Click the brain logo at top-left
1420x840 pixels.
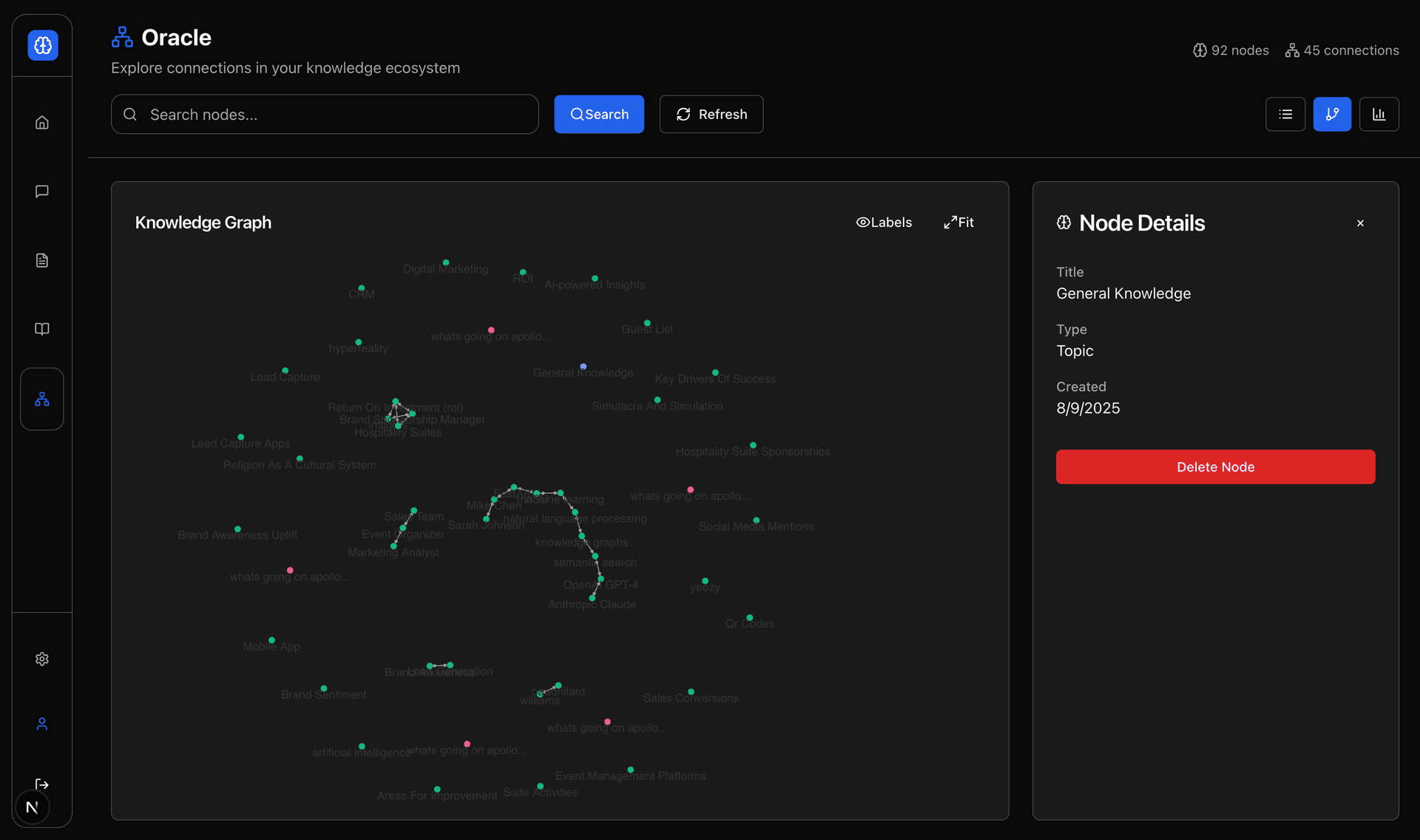pos(43,46)
